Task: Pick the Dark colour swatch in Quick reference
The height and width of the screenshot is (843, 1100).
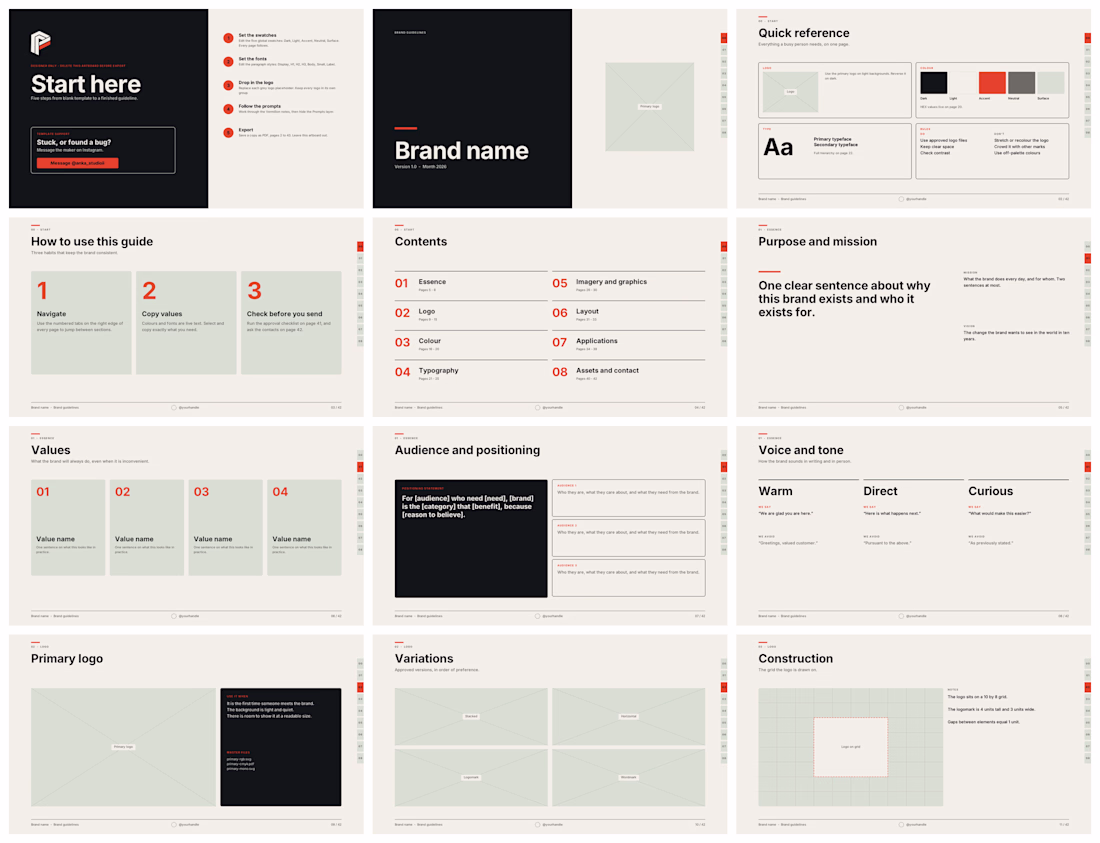Action: coord(934,83)
